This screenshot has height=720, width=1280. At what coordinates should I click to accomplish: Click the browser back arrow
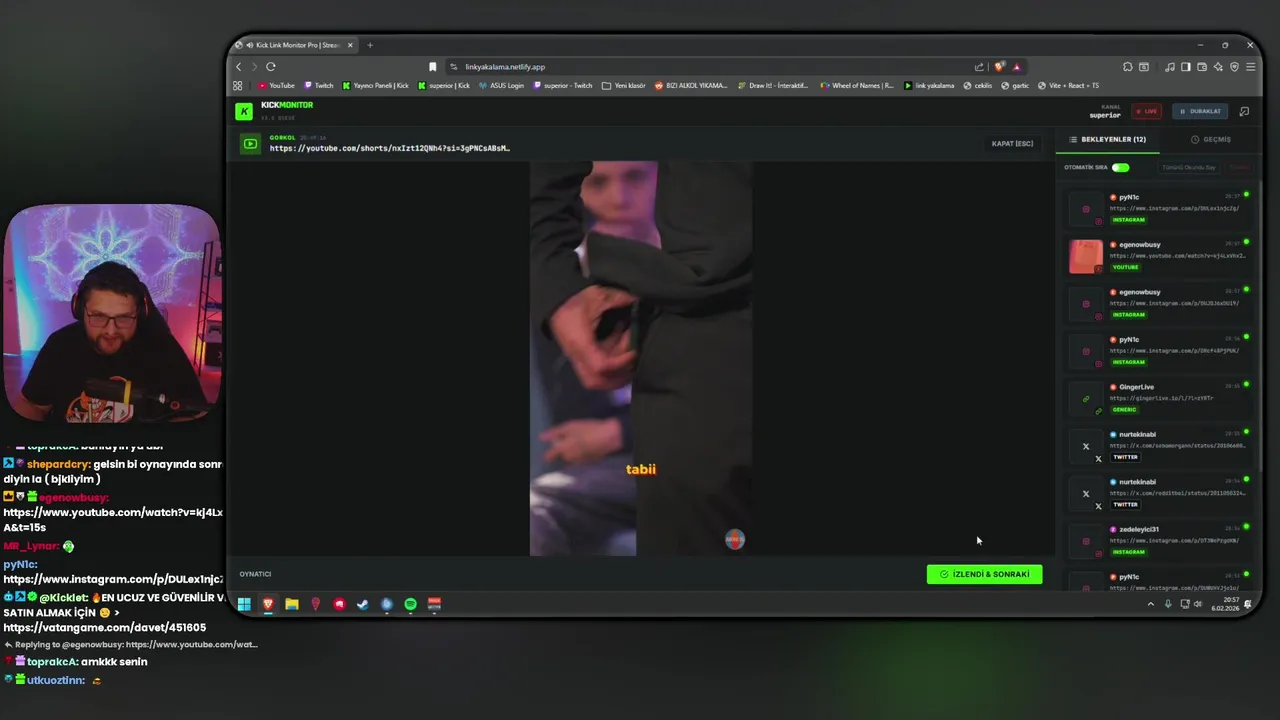239,67
